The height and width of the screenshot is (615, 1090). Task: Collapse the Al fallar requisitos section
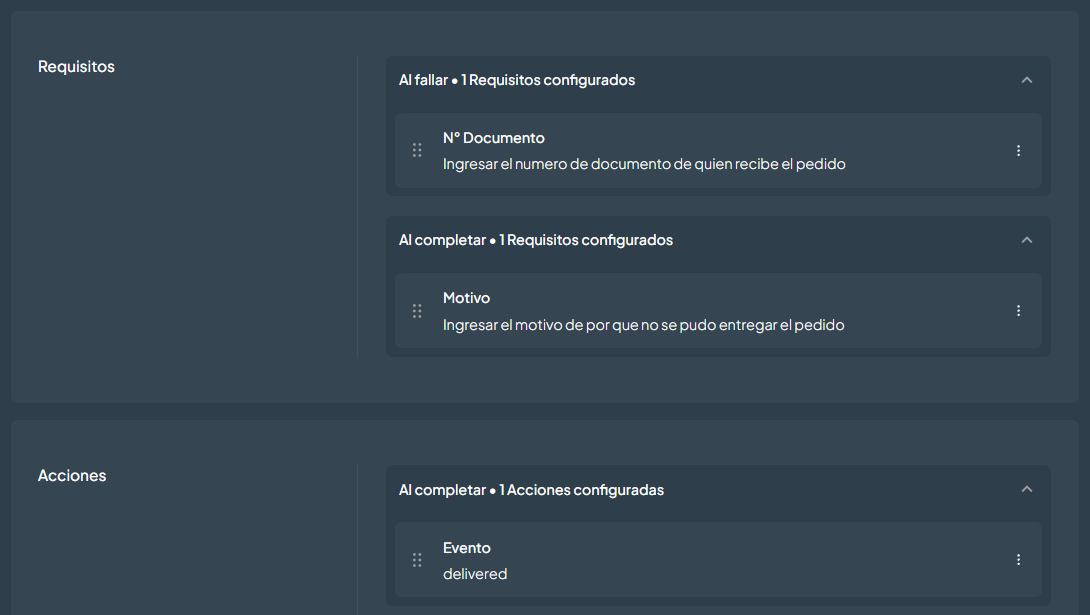point(1027,80)
